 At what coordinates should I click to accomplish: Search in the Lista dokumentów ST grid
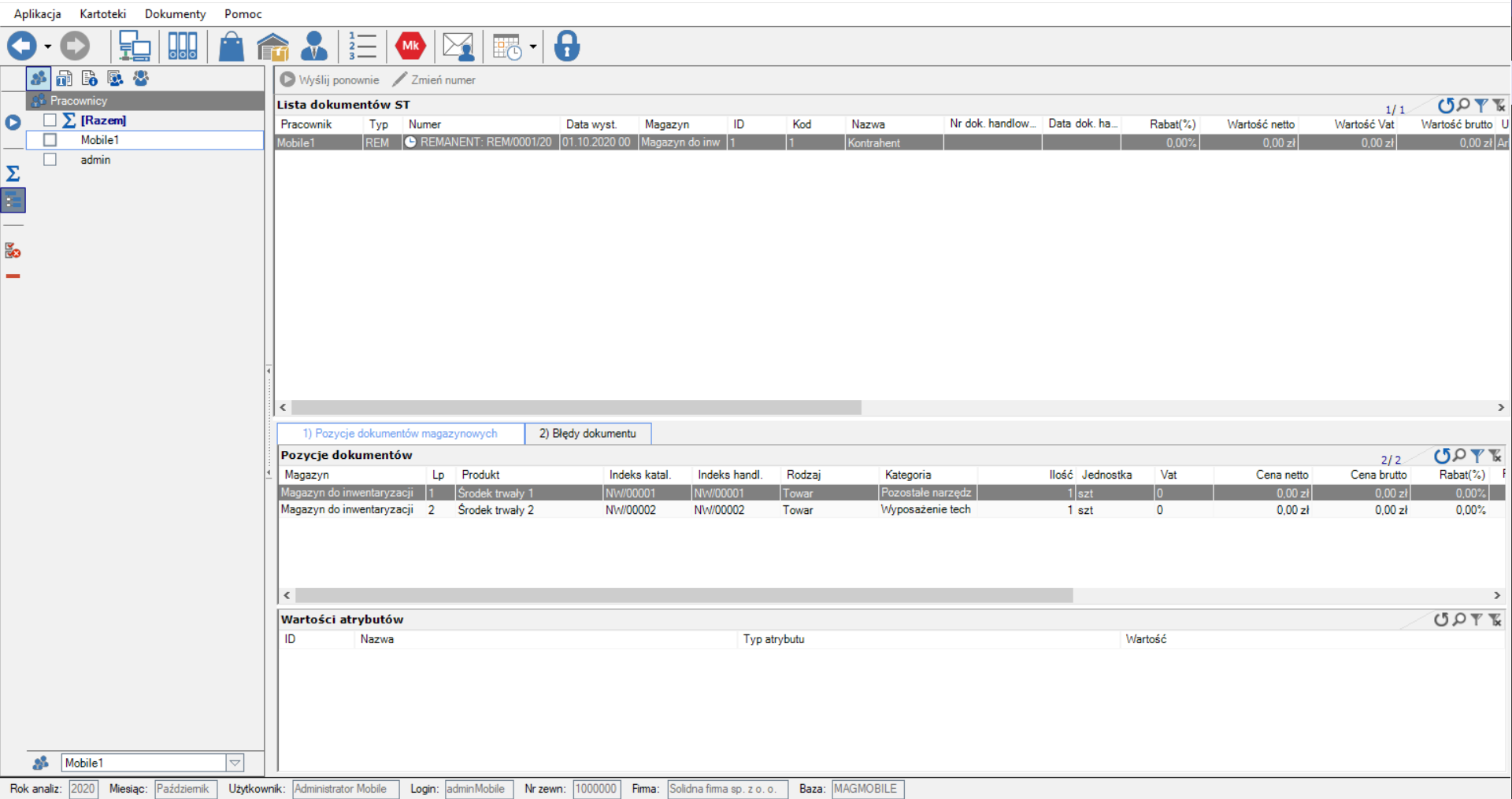pos(1463,105)
